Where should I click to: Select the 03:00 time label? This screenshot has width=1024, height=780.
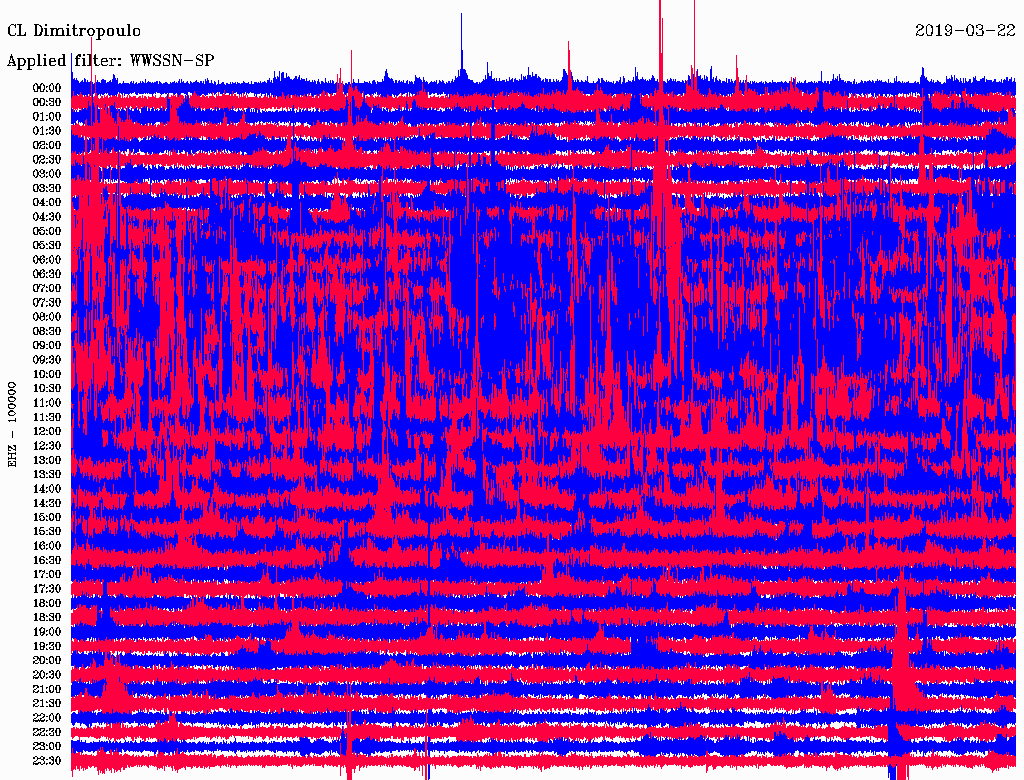coord(47,174)
